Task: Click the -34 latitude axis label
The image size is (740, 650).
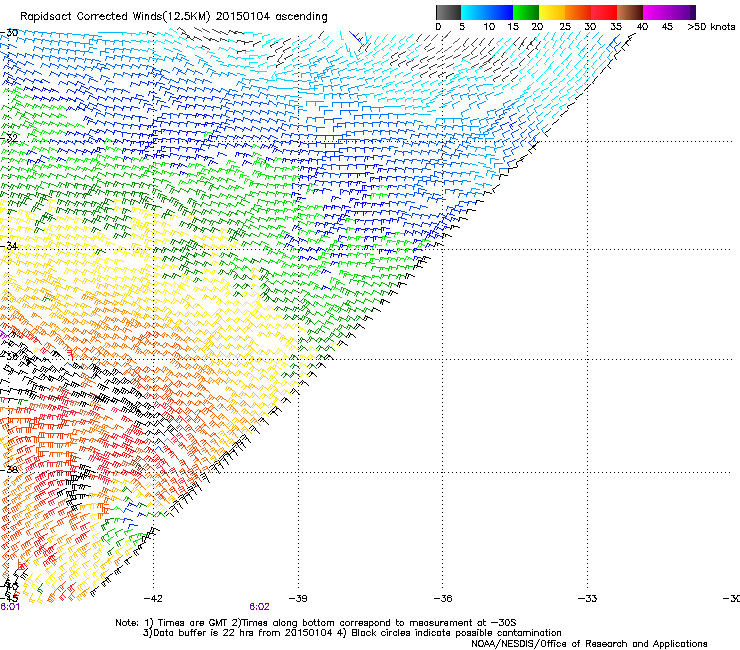Action: [x=9, y=246]
